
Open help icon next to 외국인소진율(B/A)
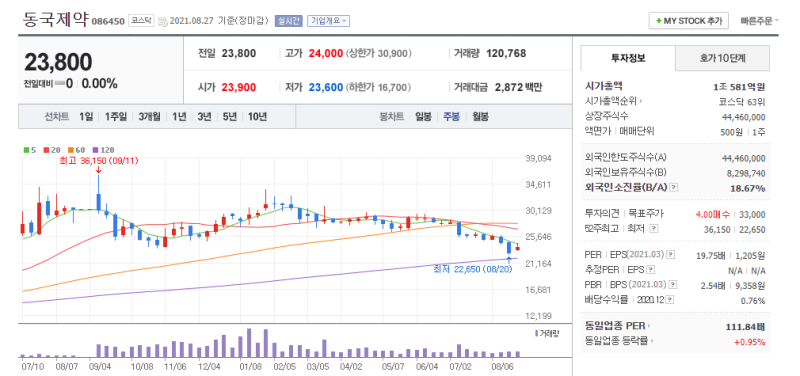[674, 188]
